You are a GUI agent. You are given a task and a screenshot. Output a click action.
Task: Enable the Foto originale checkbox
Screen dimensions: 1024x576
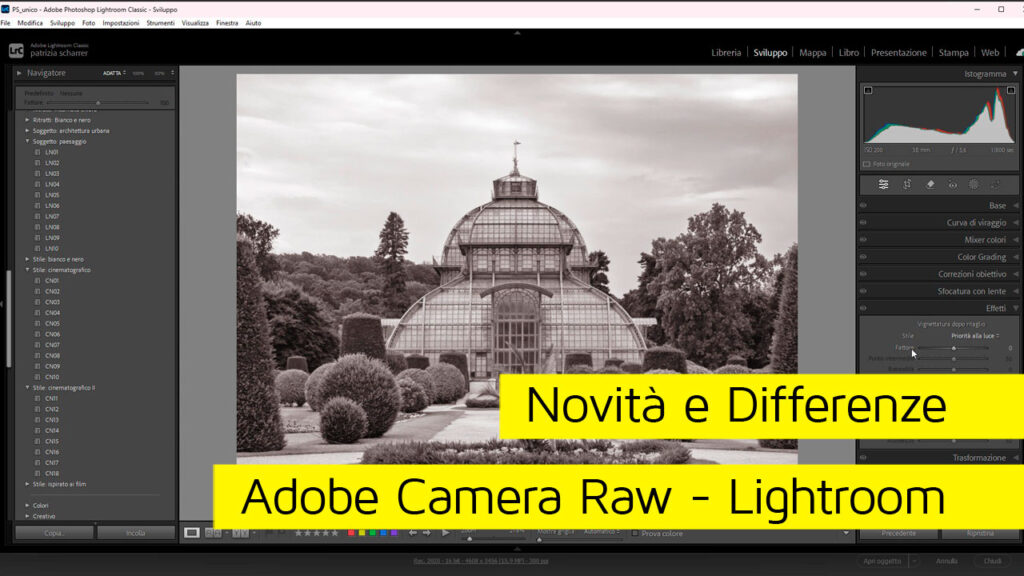(x=867, y=164)
